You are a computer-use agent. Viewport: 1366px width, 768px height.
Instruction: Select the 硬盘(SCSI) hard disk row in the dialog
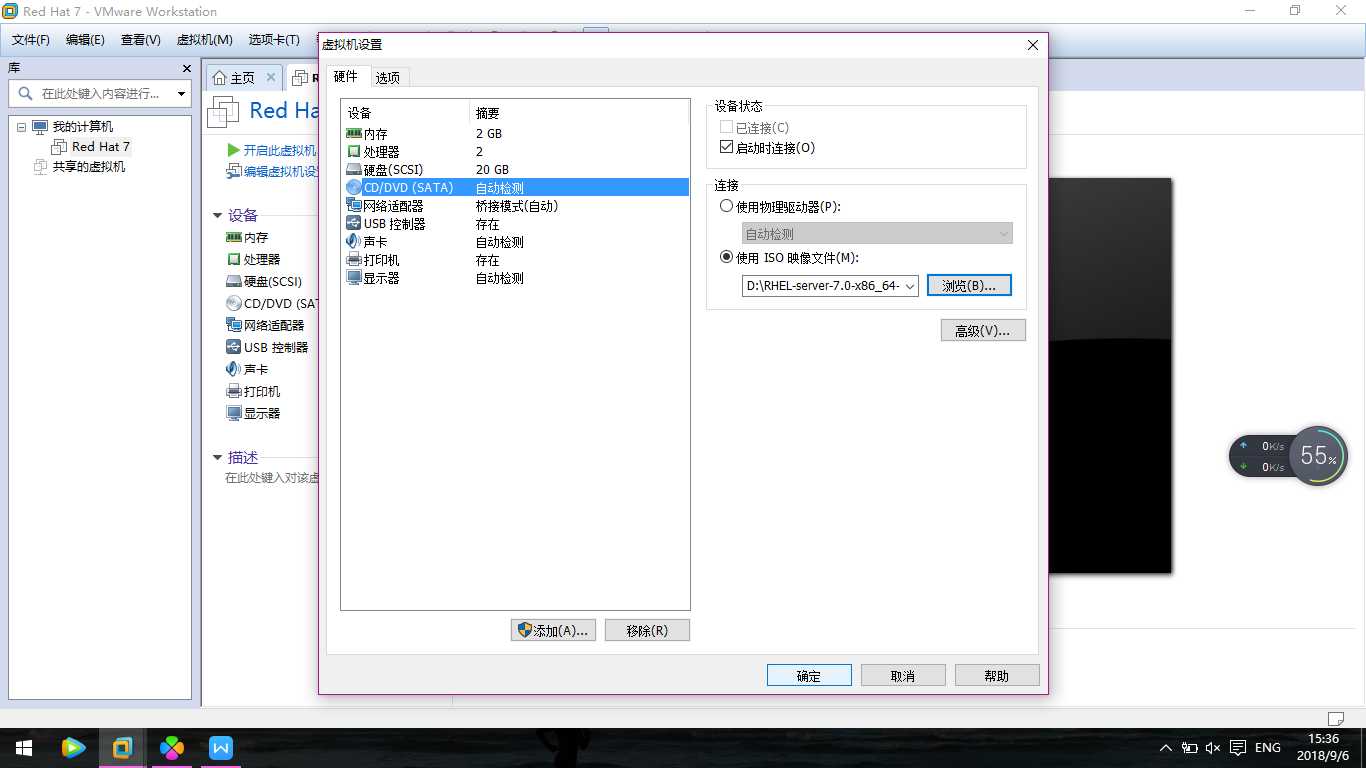click(516, 170)
